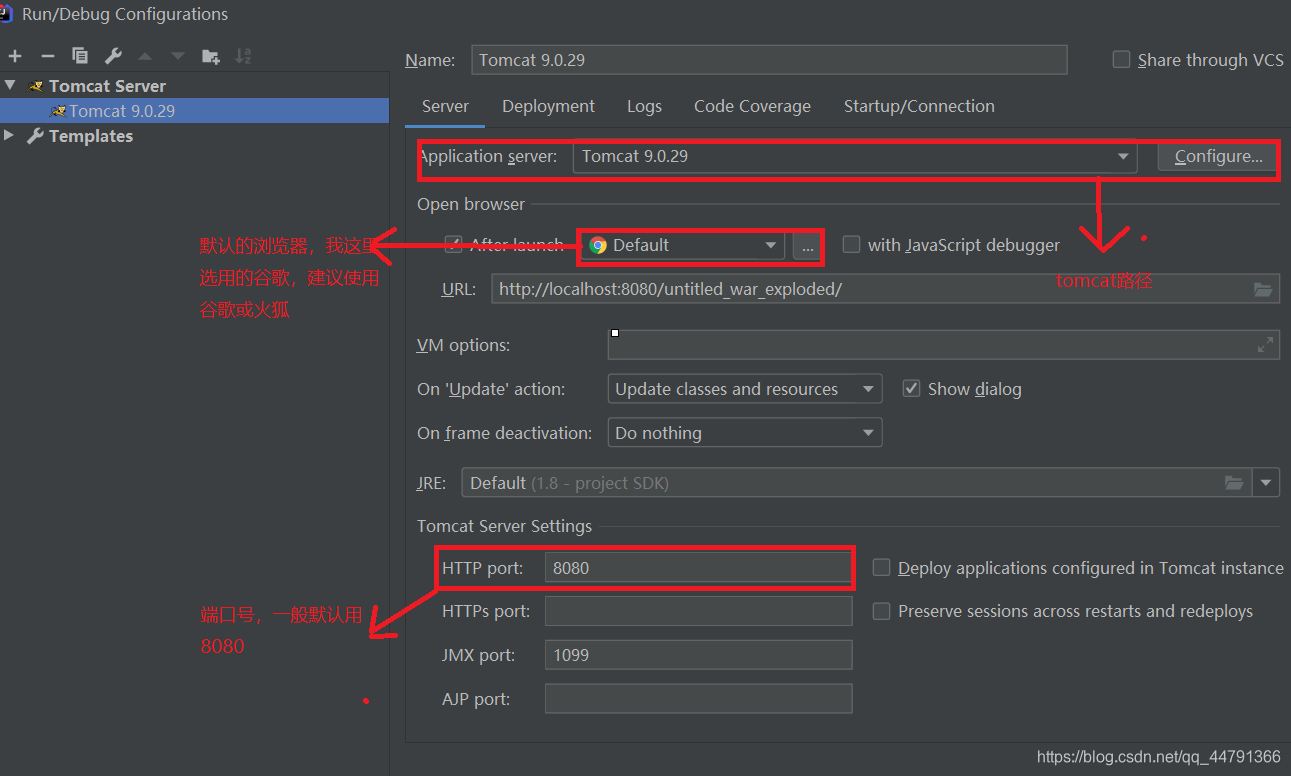The width and height of the screenshot is (1291, 776).
Task: Expand the Templates tree node
Action: pyautogui.click(x=9, y=136)
